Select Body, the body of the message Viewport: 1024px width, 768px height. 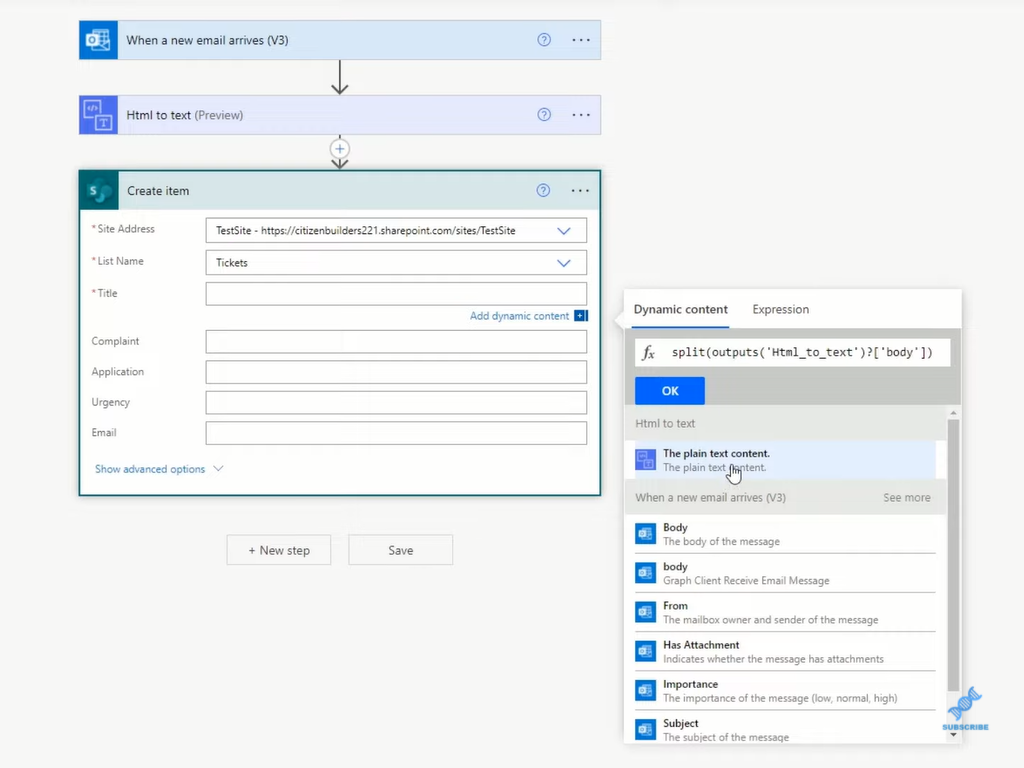click(x=785, y=534)
